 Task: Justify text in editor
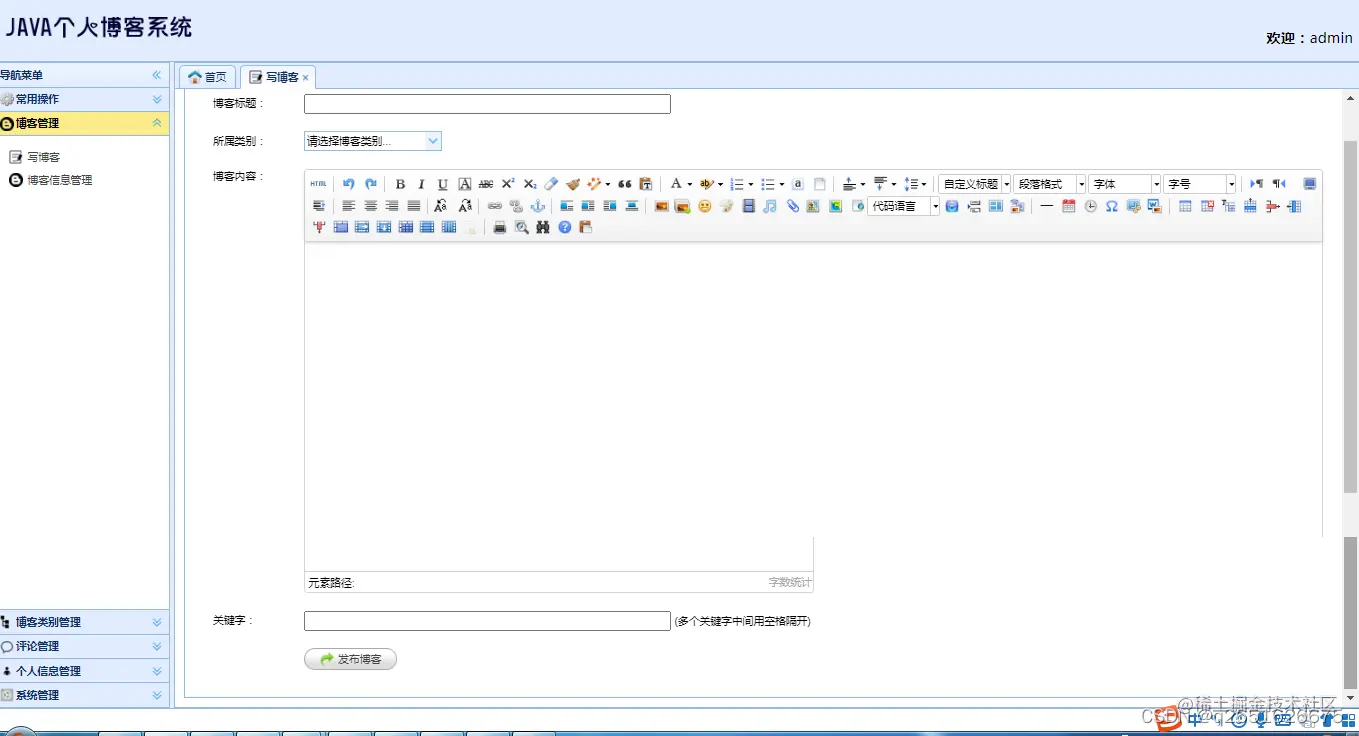tap(414, 206)
